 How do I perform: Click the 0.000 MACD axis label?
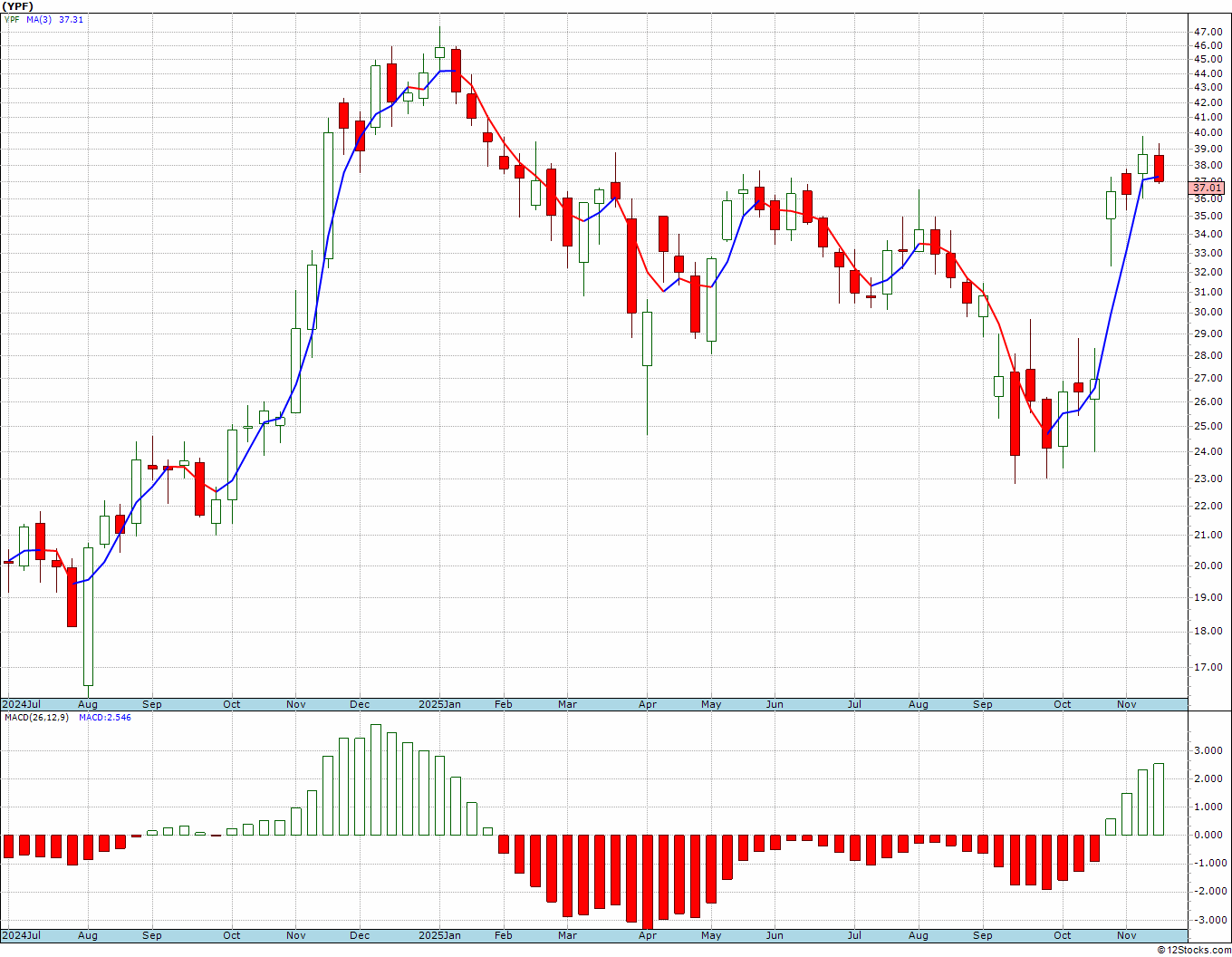pyautogui.click(x=1209, y=835)
